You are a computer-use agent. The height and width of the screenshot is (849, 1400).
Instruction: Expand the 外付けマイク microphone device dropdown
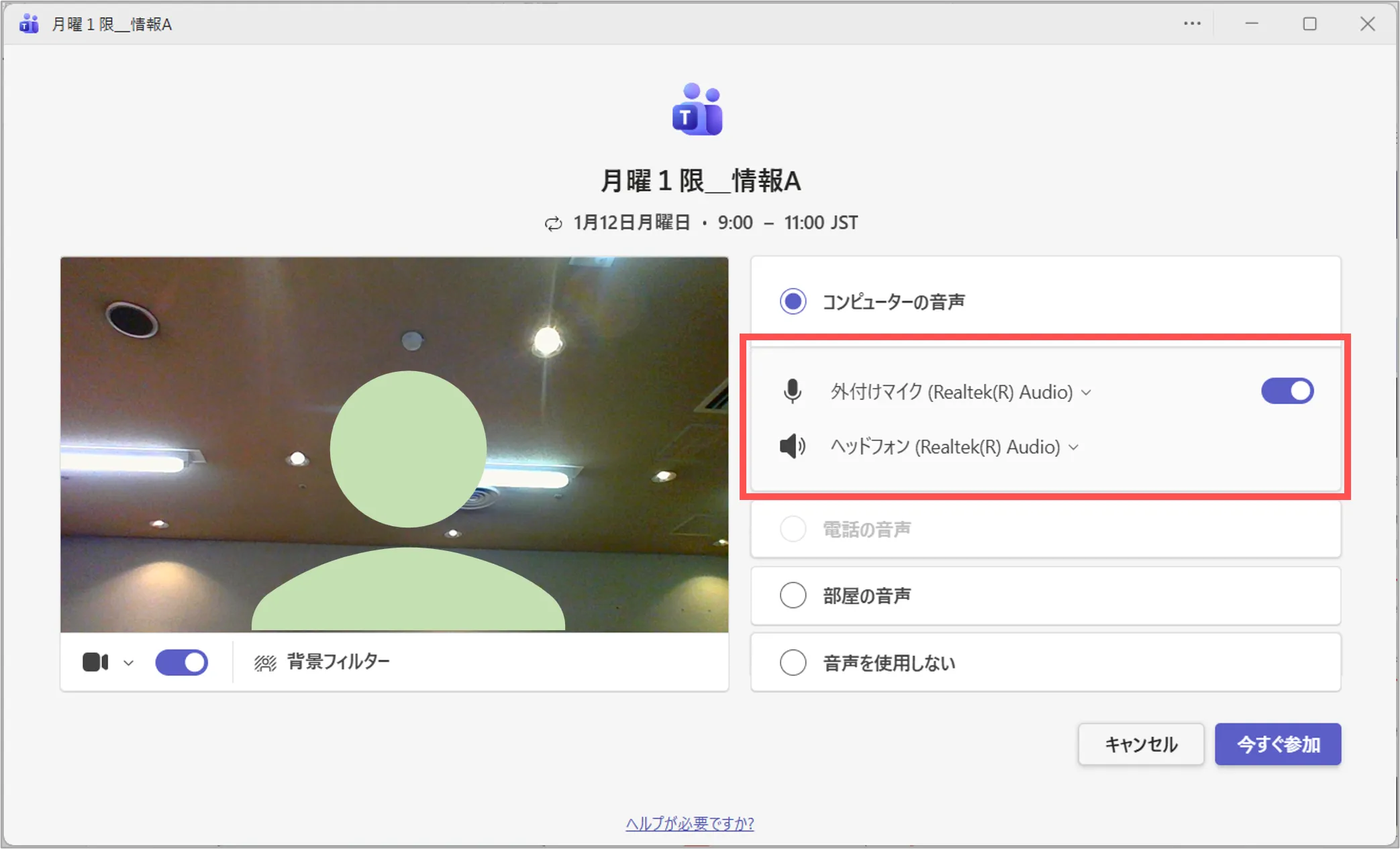tap(1087, 393)
